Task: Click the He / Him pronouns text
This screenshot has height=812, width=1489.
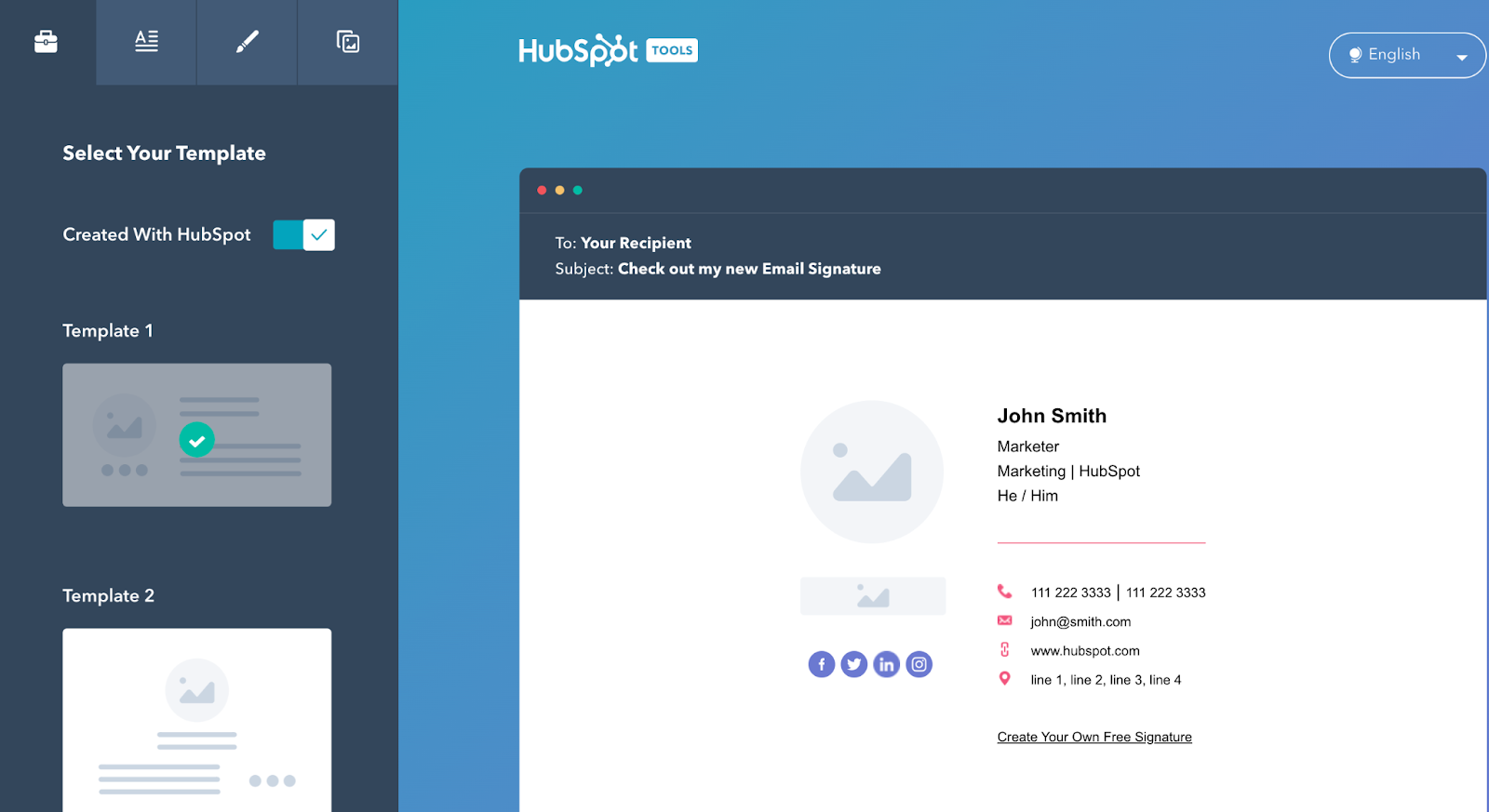Action: (1027, 496)
